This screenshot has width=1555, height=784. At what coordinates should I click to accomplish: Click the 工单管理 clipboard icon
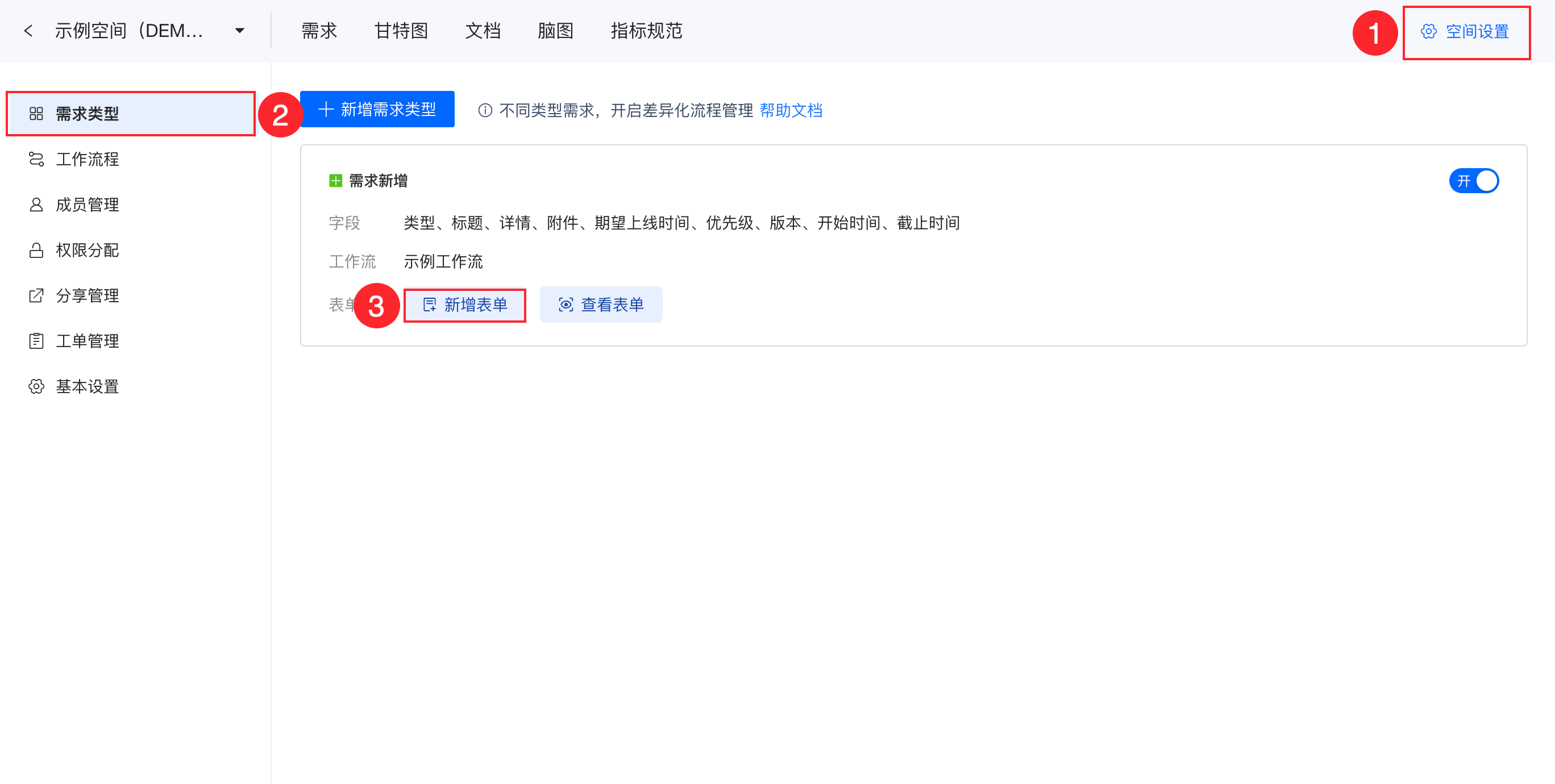coord(36,341)
